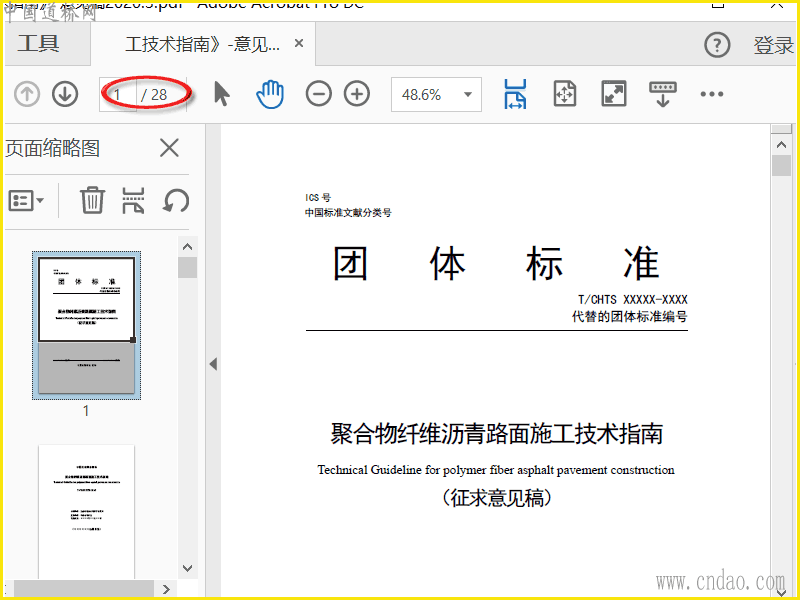The image size is (800, 600).
Task: Click the current page number field
Action: (x=118, y=94)
